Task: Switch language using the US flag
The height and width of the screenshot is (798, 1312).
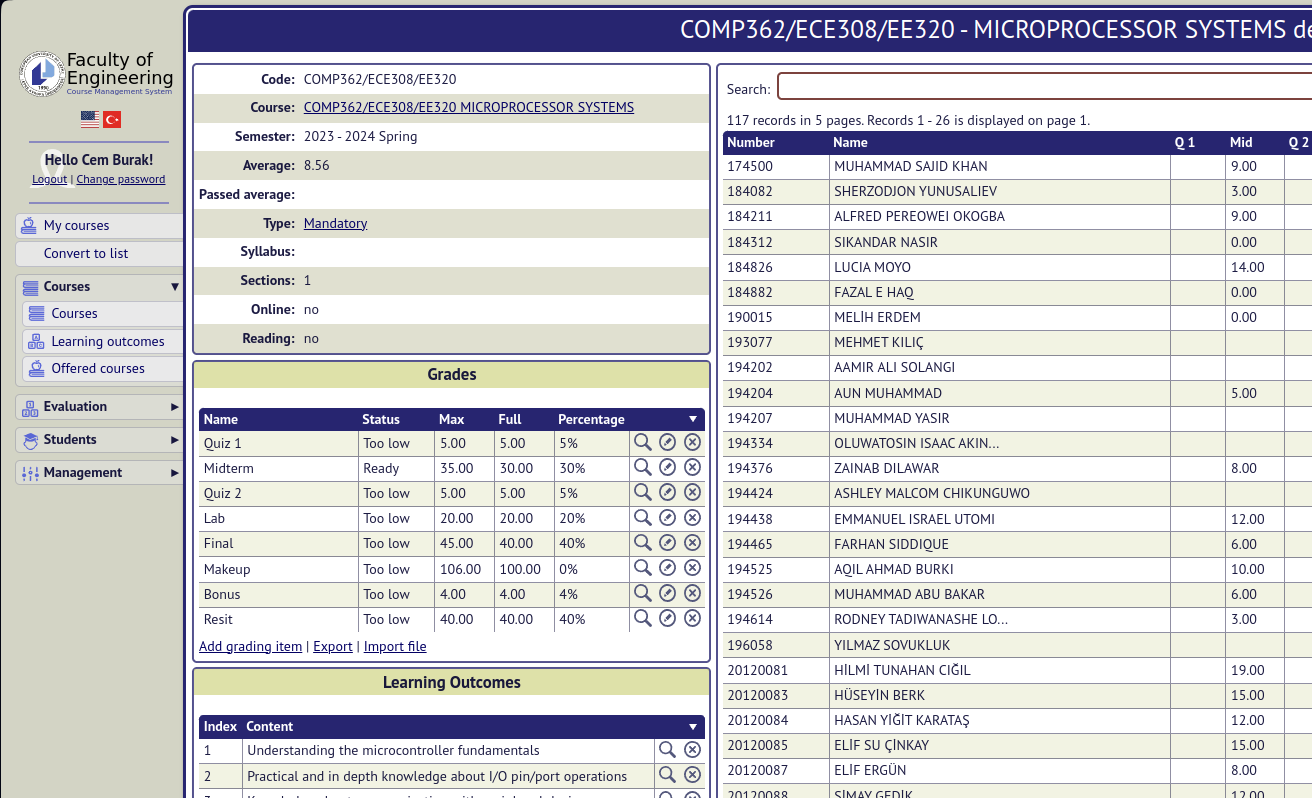Action: tap(90, 120)
